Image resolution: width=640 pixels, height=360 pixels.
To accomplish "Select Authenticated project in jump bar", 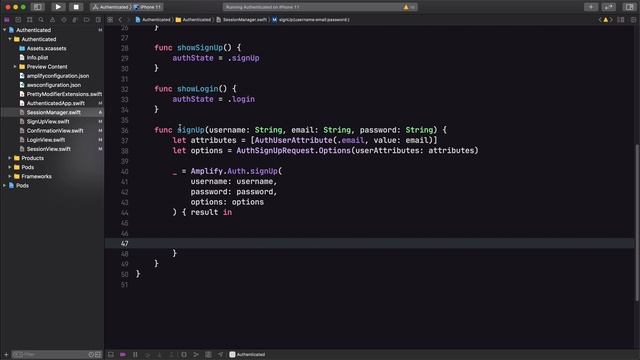I will (x=153, y=20).
